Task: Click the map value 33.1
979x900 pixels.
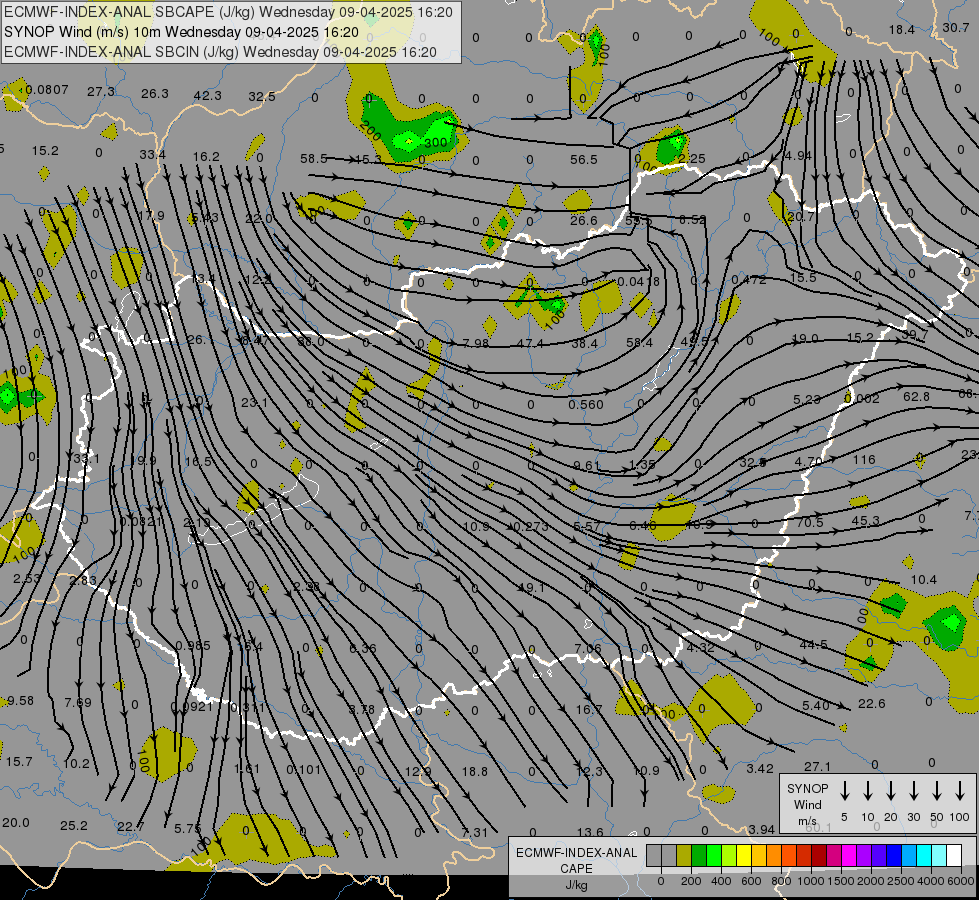Action: click(86, 459)
